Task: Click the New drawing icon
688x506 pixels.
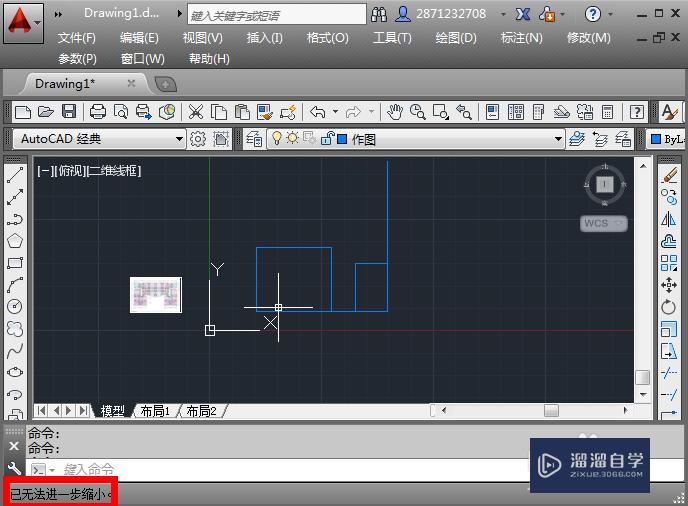Action: [22, 112]
